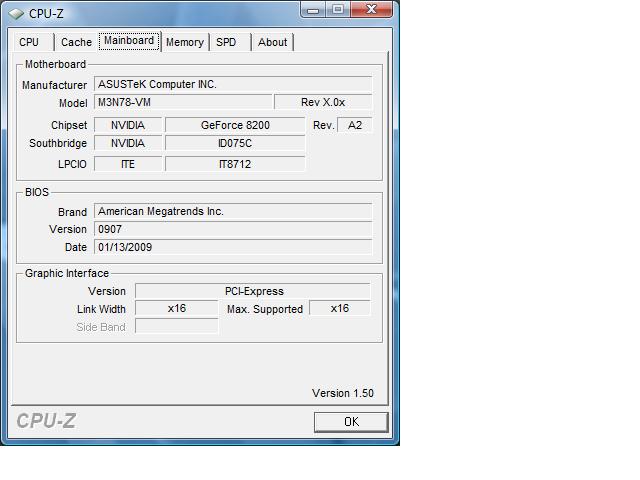The height and width of the screenshot is (480, 640).
Task: Click the Manufacturer label
Action: [54, 85]
